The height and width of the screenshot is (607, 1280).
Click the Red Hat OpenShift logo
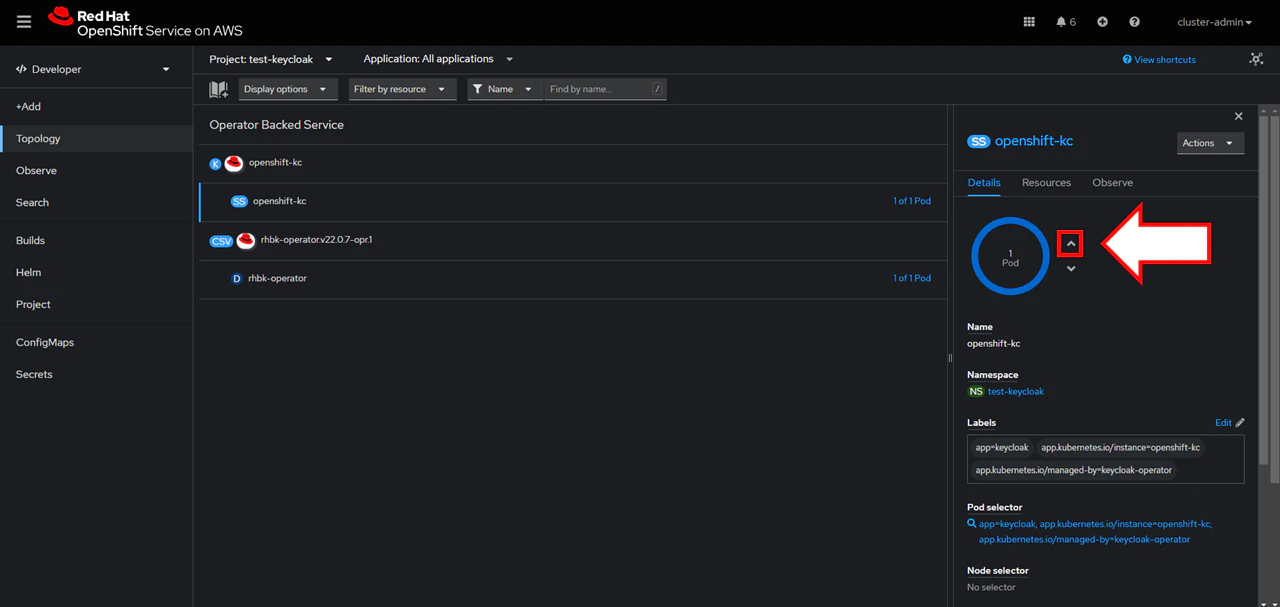(145, 22)
